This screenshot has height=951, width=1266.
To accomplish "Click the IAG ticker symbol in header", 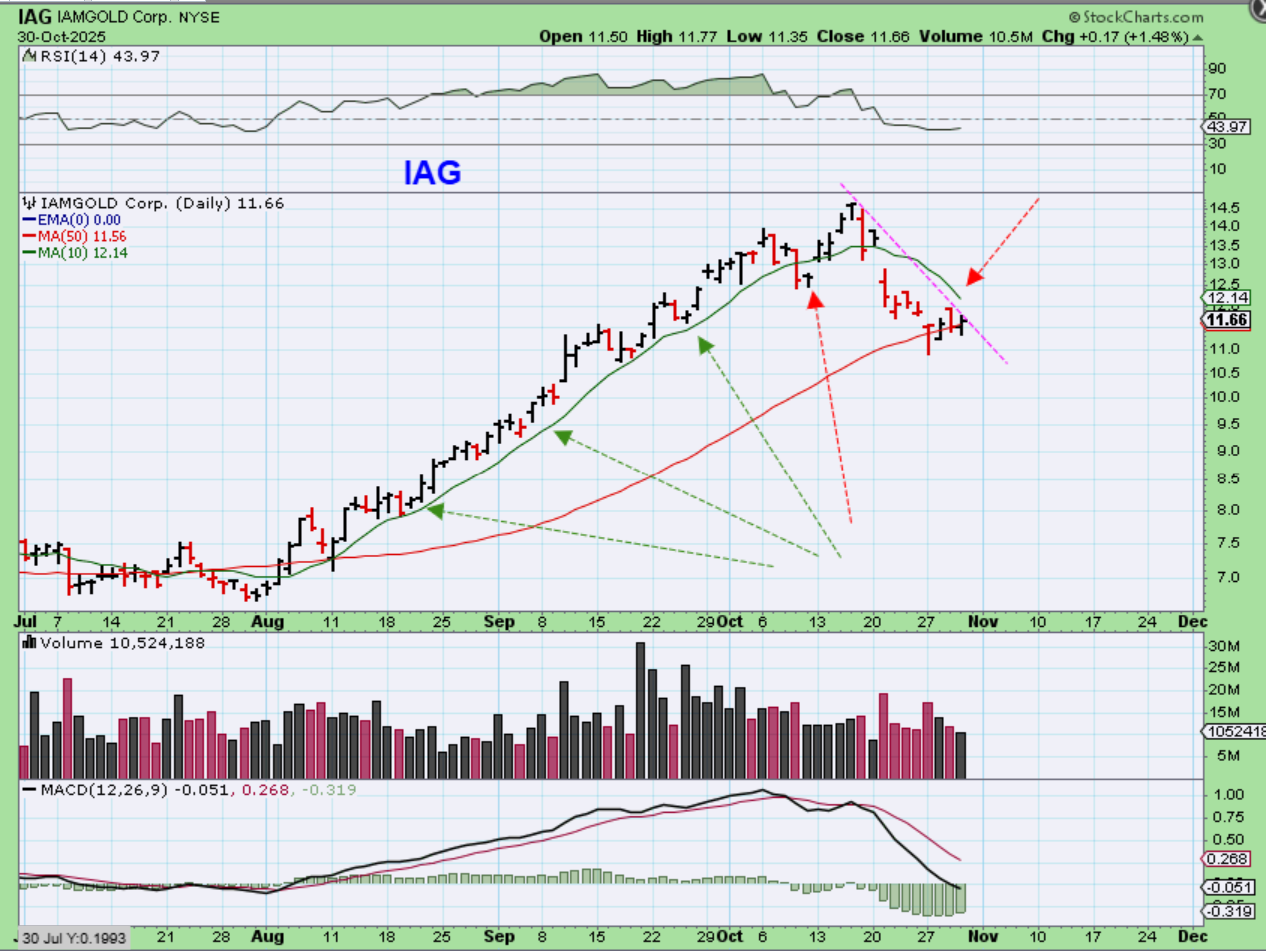I will (33, 17).
